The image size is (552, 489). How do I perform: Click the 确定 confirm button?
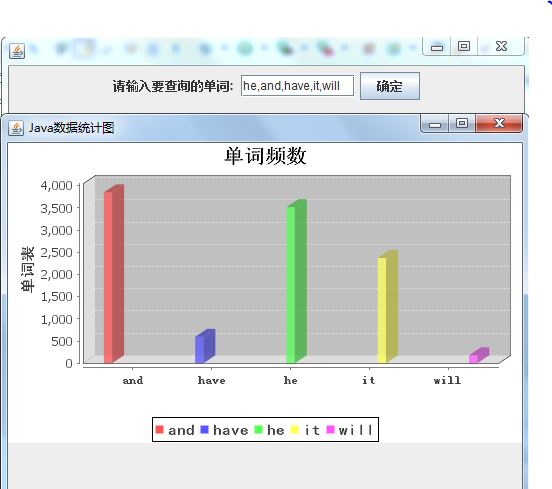(x=390, y=86)
